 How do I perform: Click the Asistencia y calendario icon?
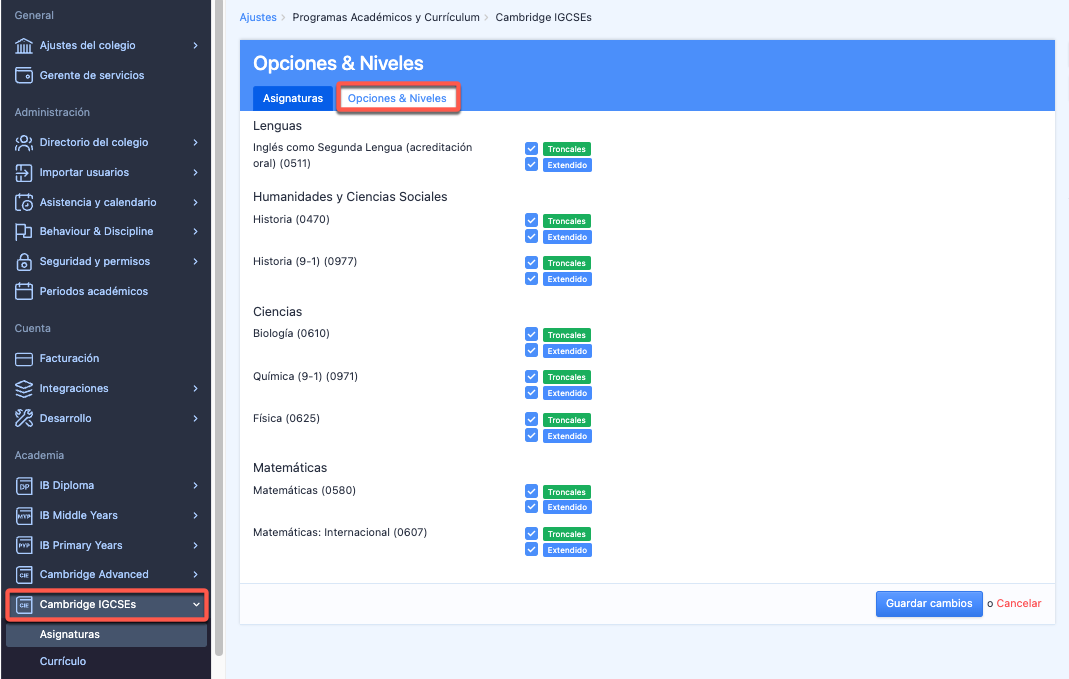click(25, 203)
